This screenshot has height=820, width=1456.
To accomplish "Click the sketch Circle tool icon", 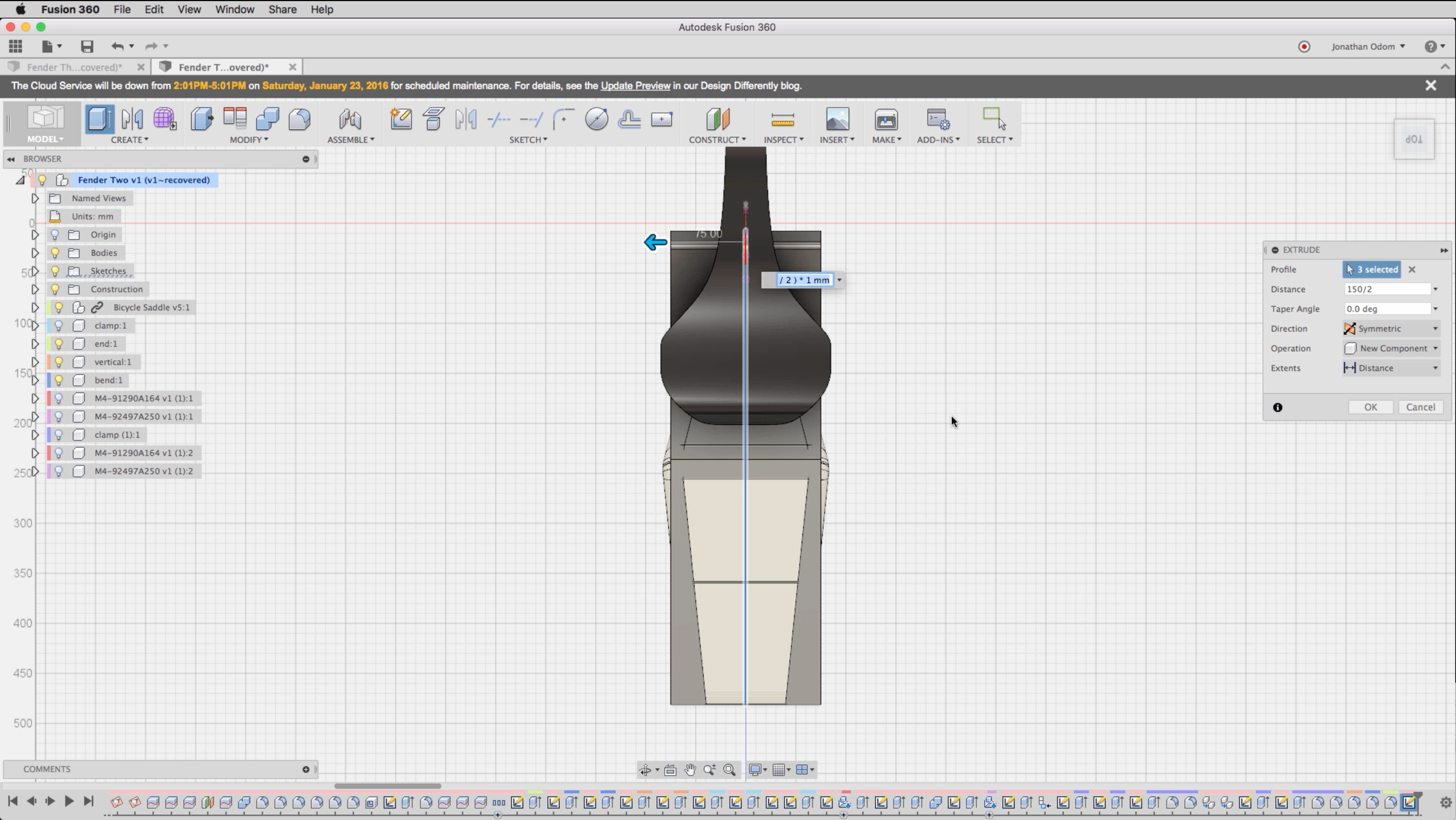I will (x=596, y=119).
